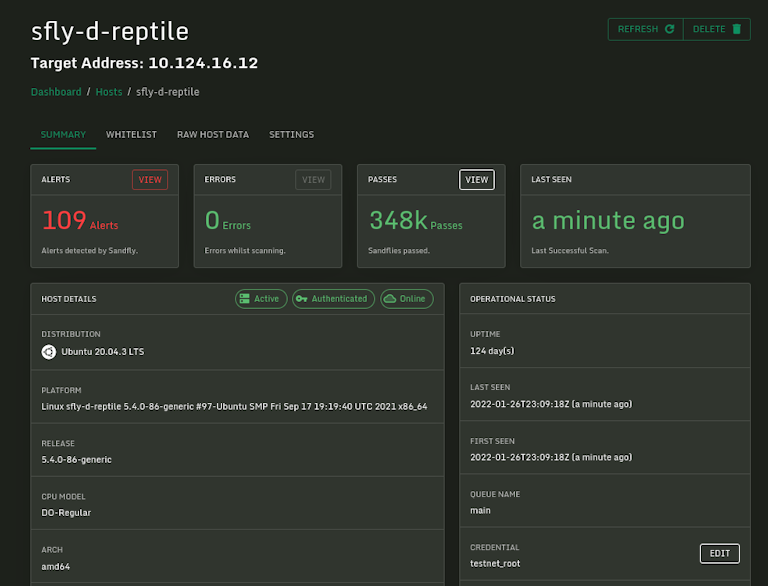Click the Active status server icon
This screenshot has width=768, height=586.
click(x=245, y=299)
